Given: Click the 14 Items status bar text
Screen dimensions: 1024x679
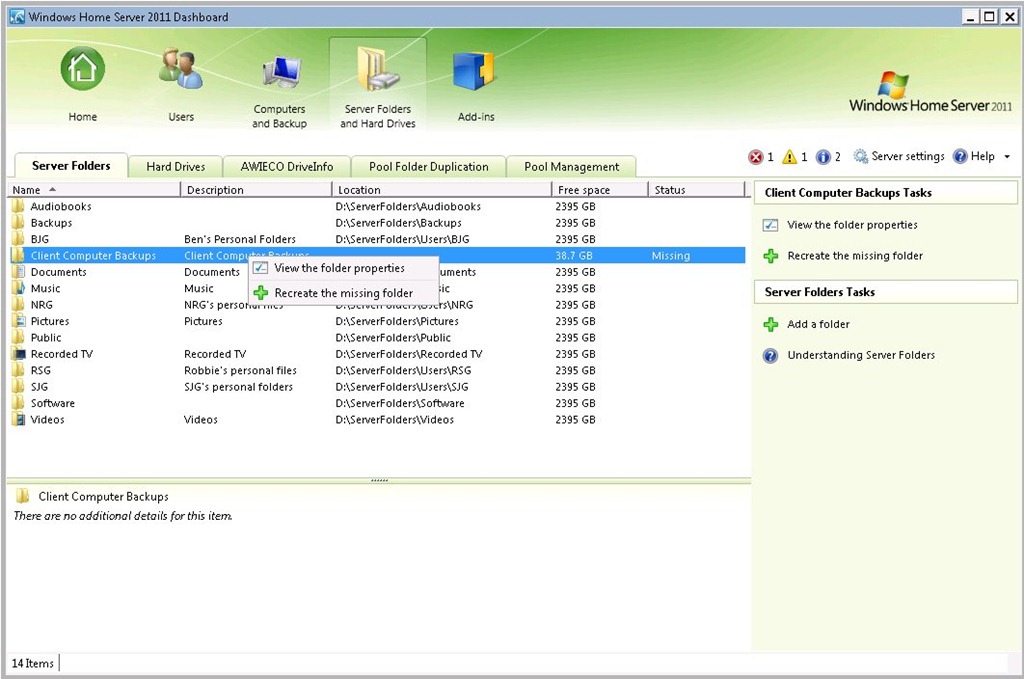Looking at the screenshot, I should point(33,663).
